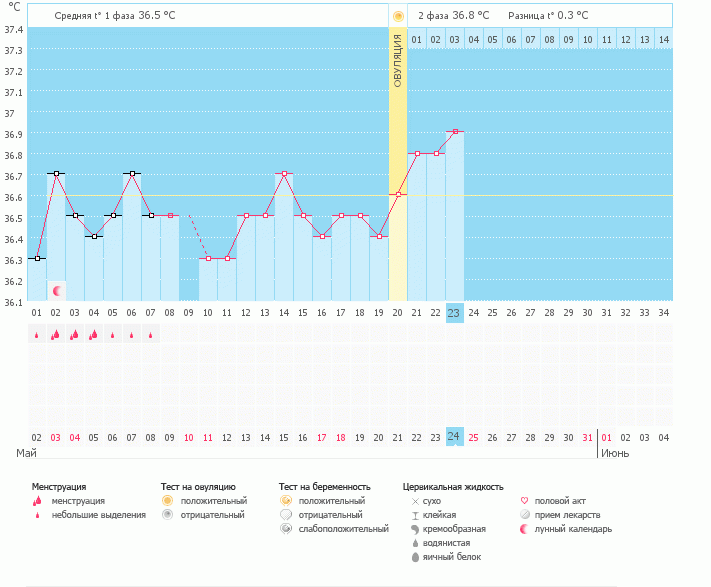Click the negative ovulation test legend icon

(168, 515)
